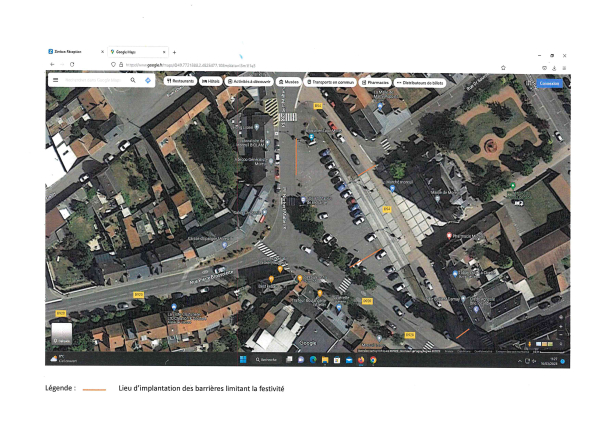Select the Musées filter chip
This screenshot has width=600, height=424.
pos(289,81)
